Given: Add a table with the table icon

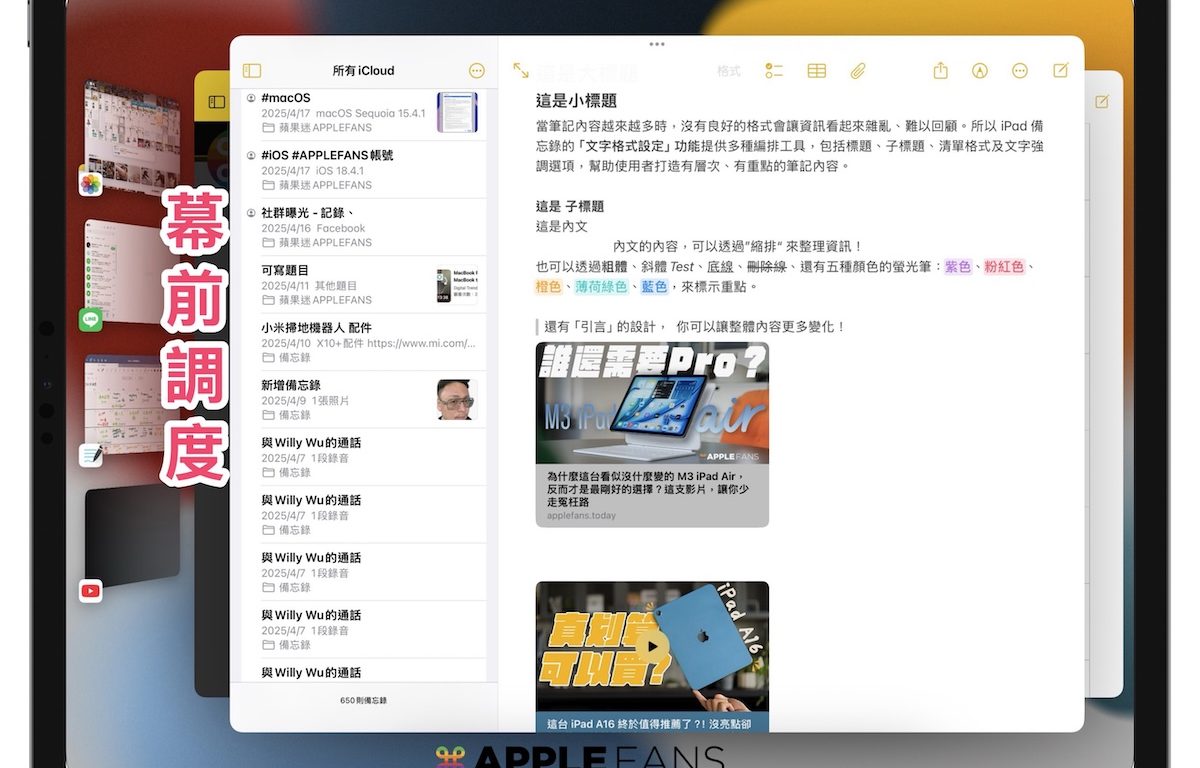Looking at the screenshot, I should pos(817,71).
